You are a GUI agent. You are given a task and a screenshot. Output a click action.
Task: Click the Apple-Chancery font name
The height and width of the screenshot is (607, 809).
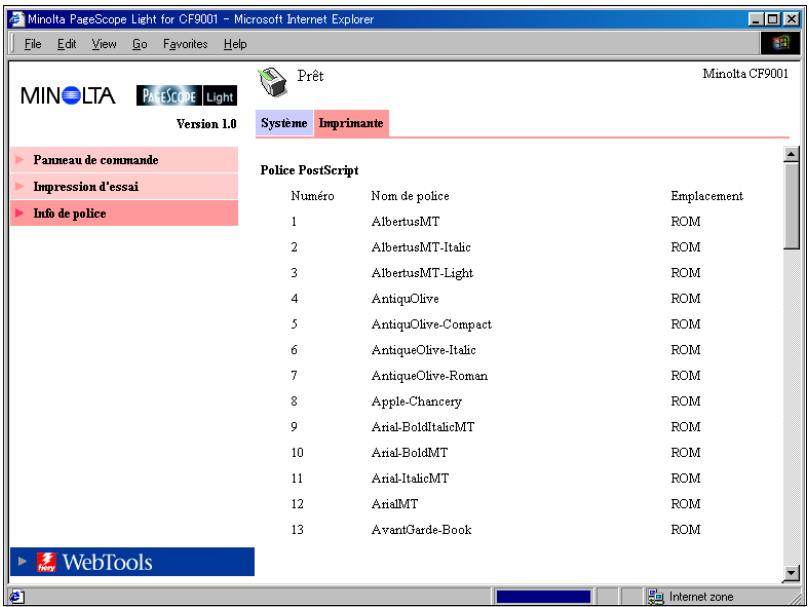click(416, 402)
